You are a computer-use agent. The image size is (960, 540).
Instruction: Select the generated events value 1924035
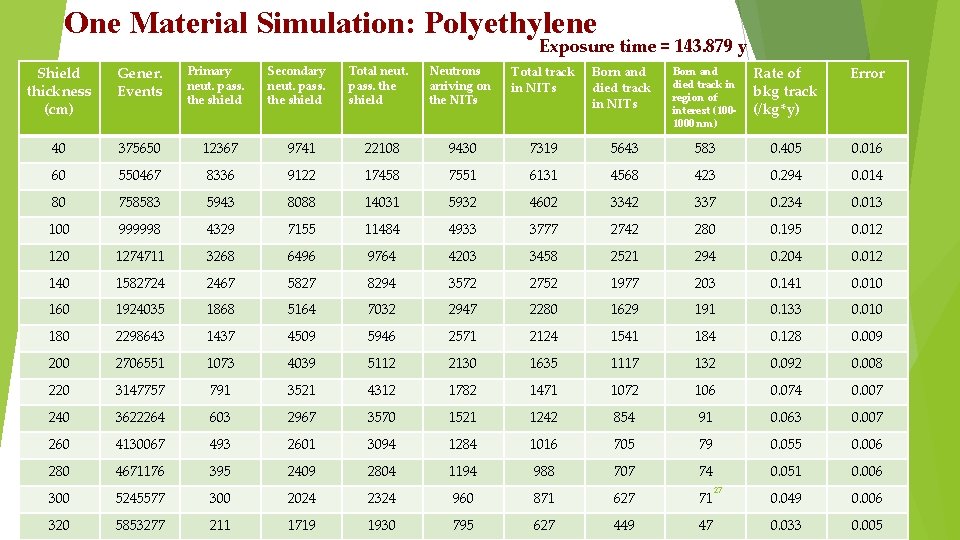click(140, 309)
